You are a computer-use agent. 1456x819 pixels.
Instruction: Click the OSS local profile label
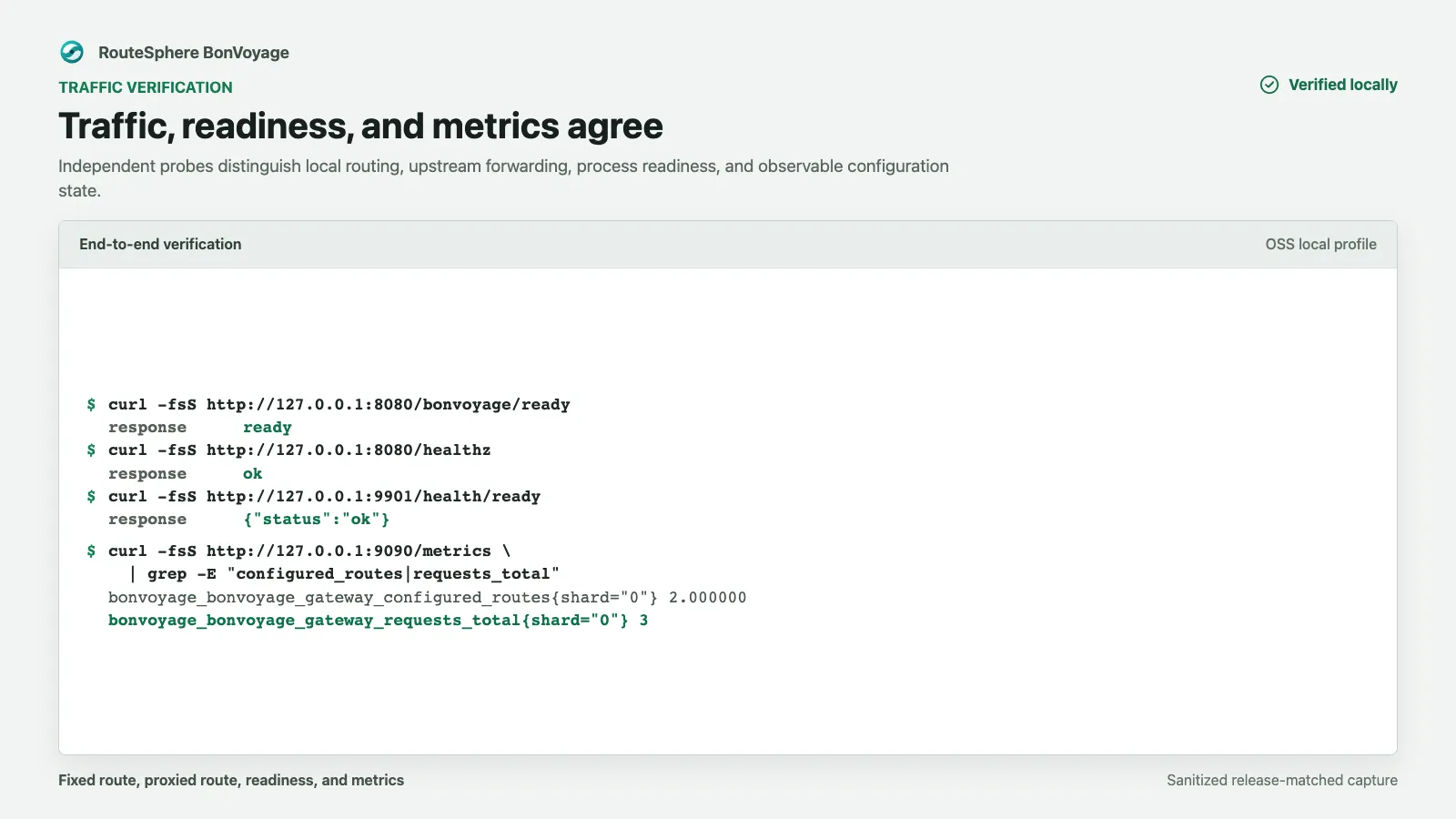[x=1320, y=244]
